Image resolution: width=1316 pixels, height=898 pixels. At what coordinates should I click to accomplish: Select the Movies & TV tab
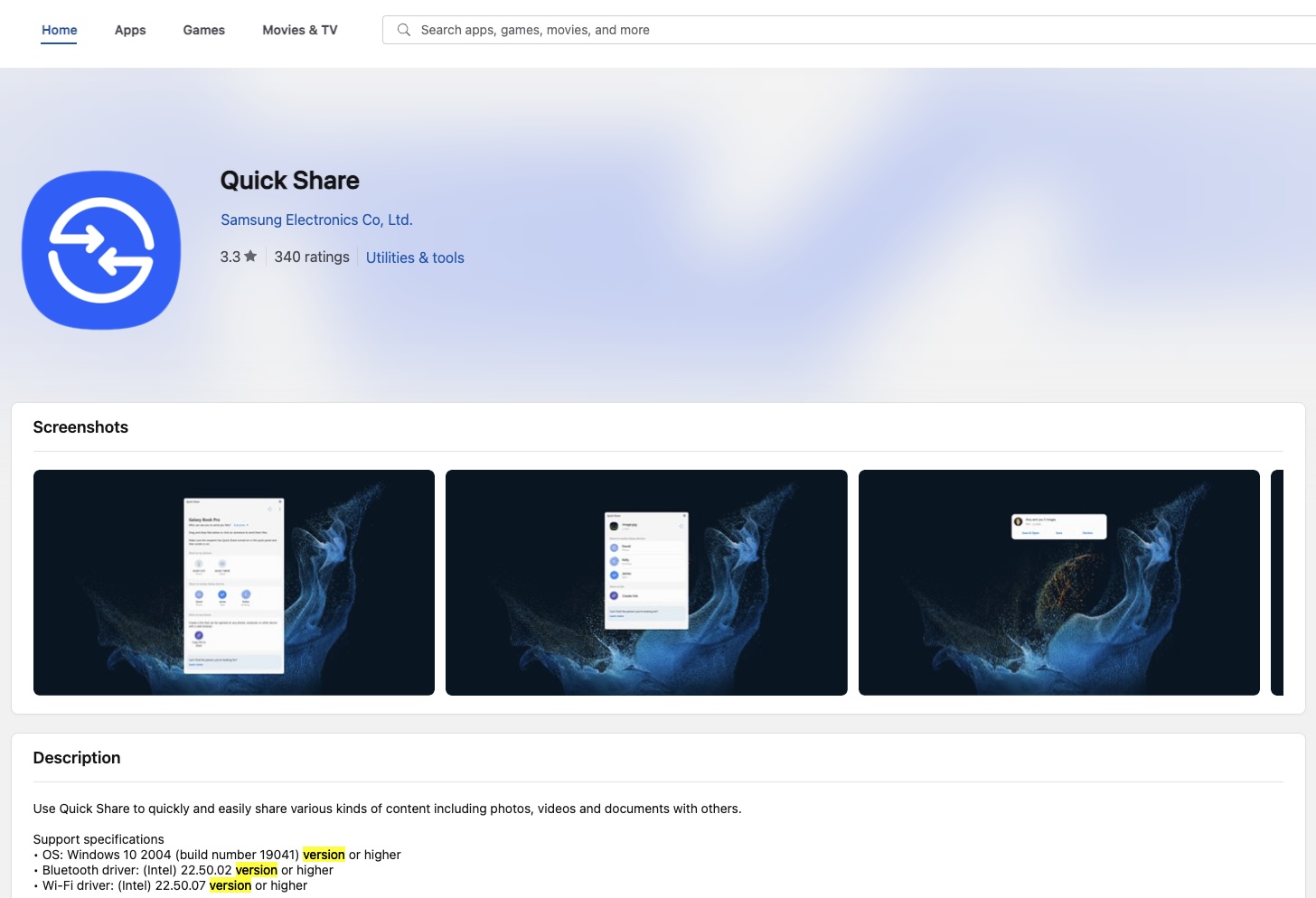[x=299, y=30]
